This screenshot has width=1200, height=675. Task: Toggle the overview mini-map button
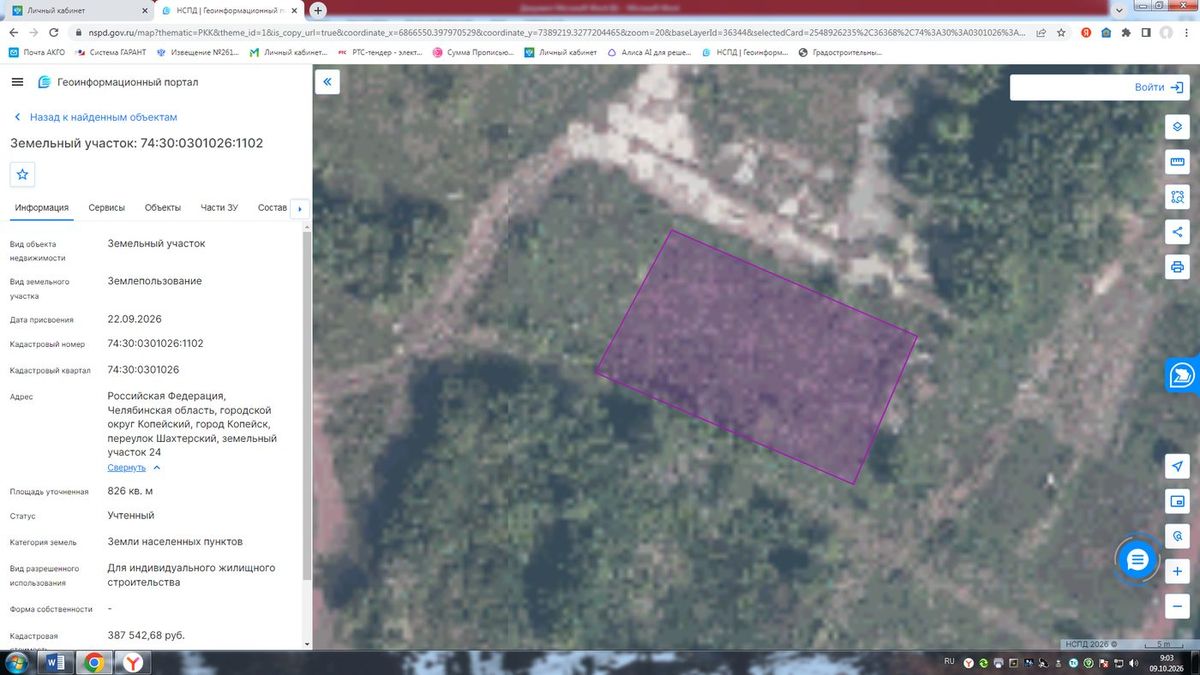[x=1177, y=501]
